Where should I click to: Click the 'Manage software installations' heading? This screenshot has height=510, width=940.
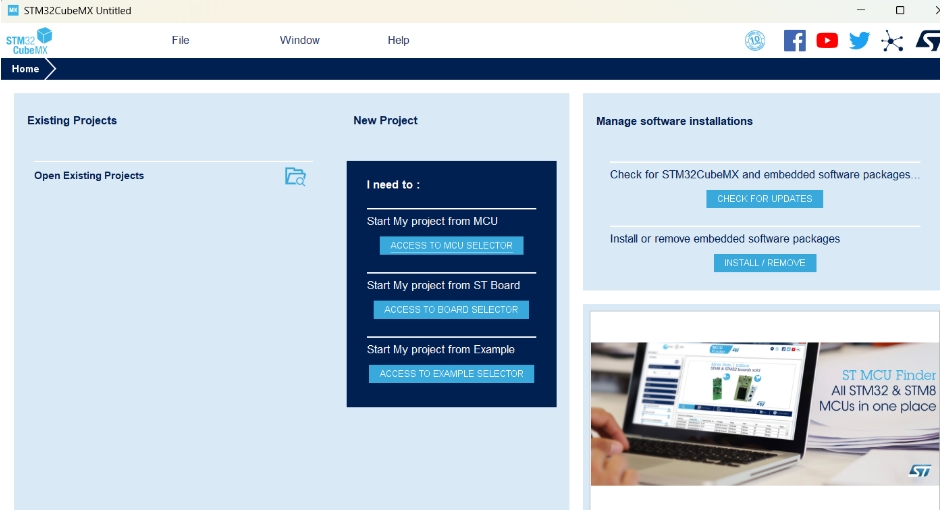674,121
